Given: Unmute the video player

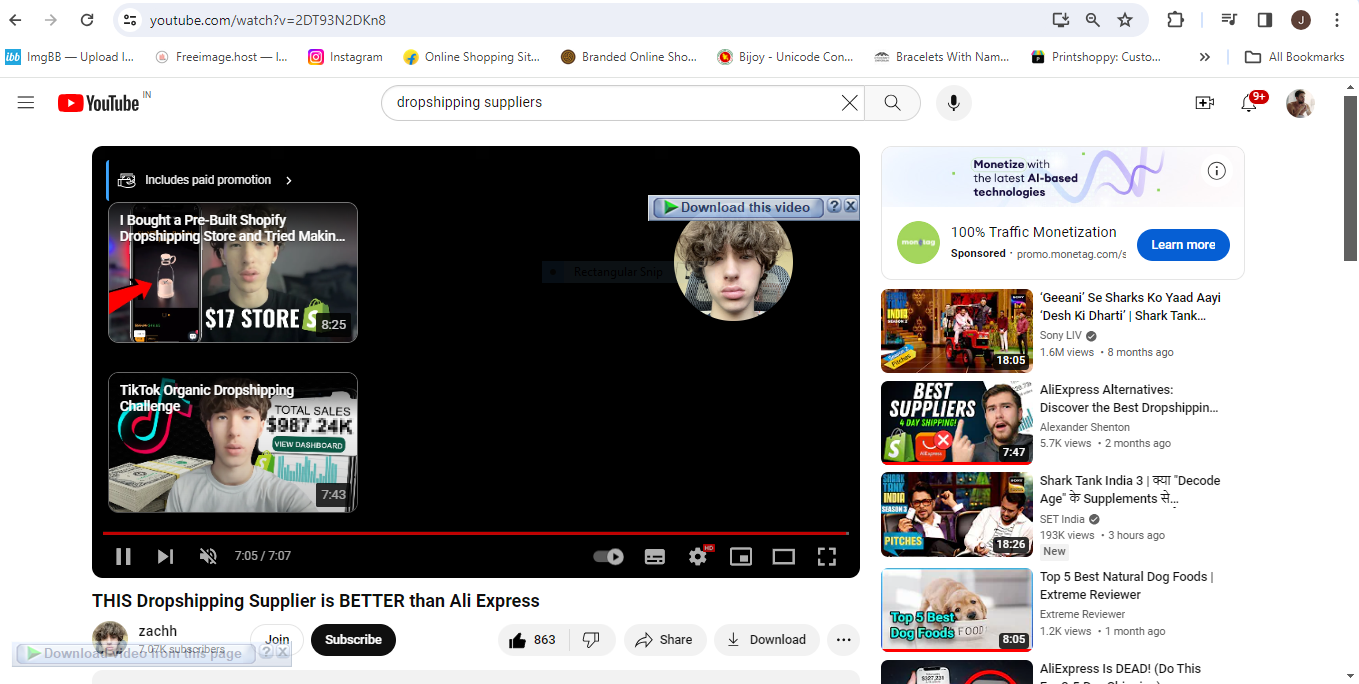Looking at the screenshot, I should [x=208, y=557].
